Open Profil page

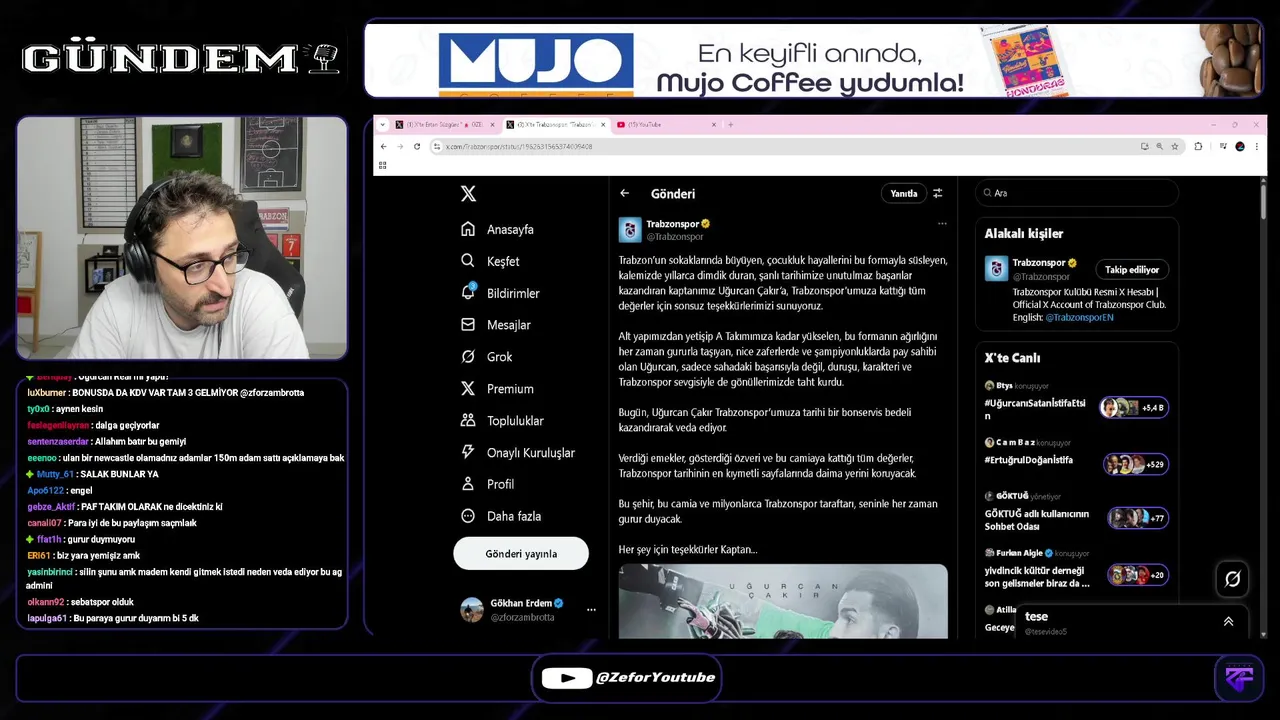pyautogui.click(x=487, y=484)
